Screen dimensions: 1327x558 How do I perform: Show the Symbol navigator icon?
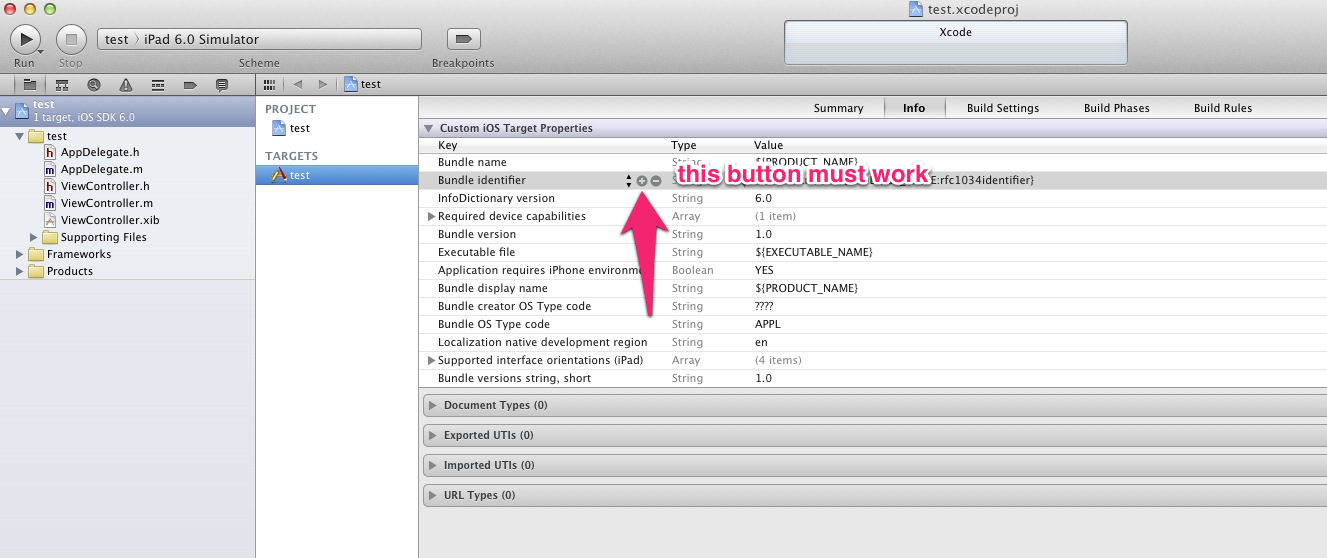(62, 85)
